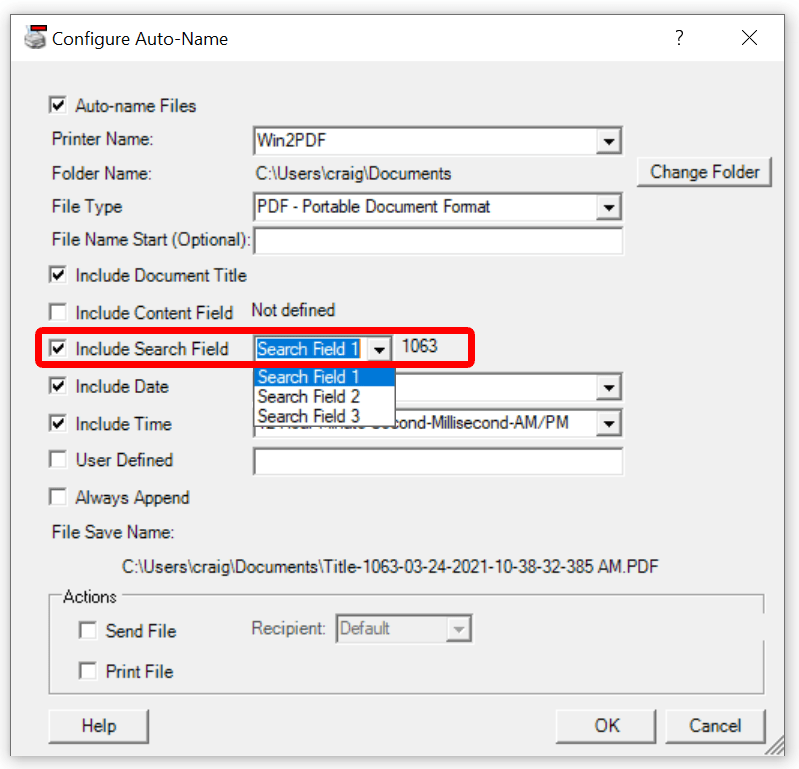The image size is (799, 769).
Task: Toggle the Auto-name Files checkbox
Action: pos(58,105)
